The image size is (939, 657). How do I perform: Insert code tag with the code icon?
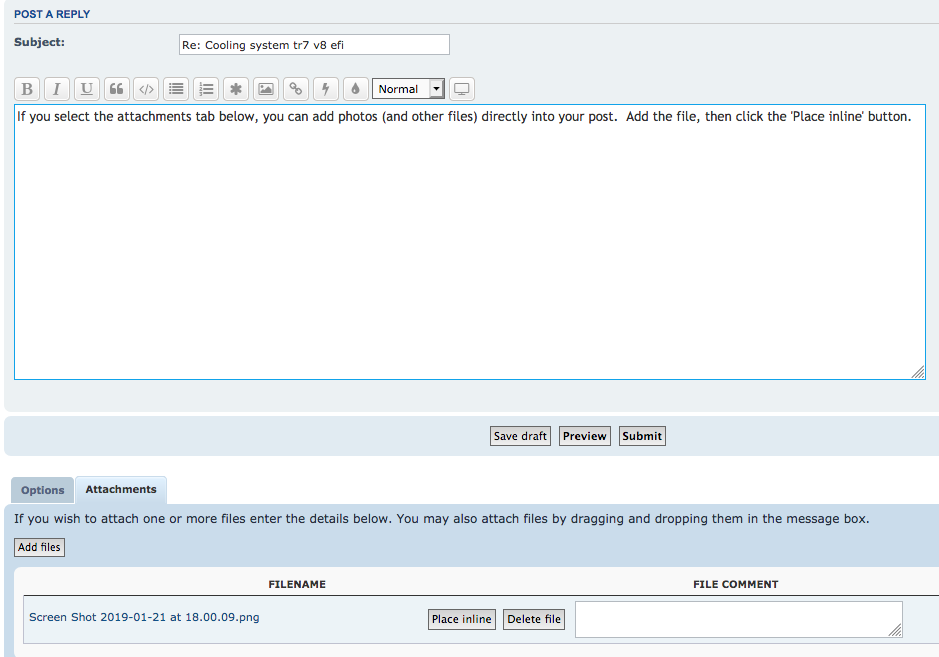(x=146, y=89)
